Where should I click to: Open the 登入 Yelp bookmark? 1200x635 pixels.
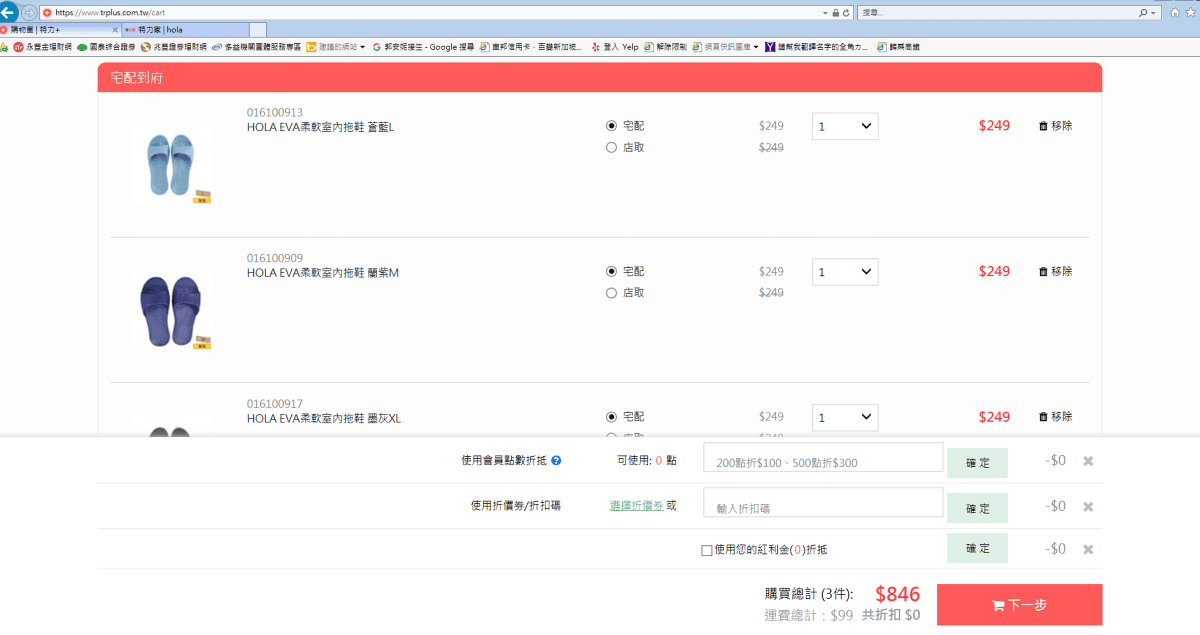tap(615, 47)
